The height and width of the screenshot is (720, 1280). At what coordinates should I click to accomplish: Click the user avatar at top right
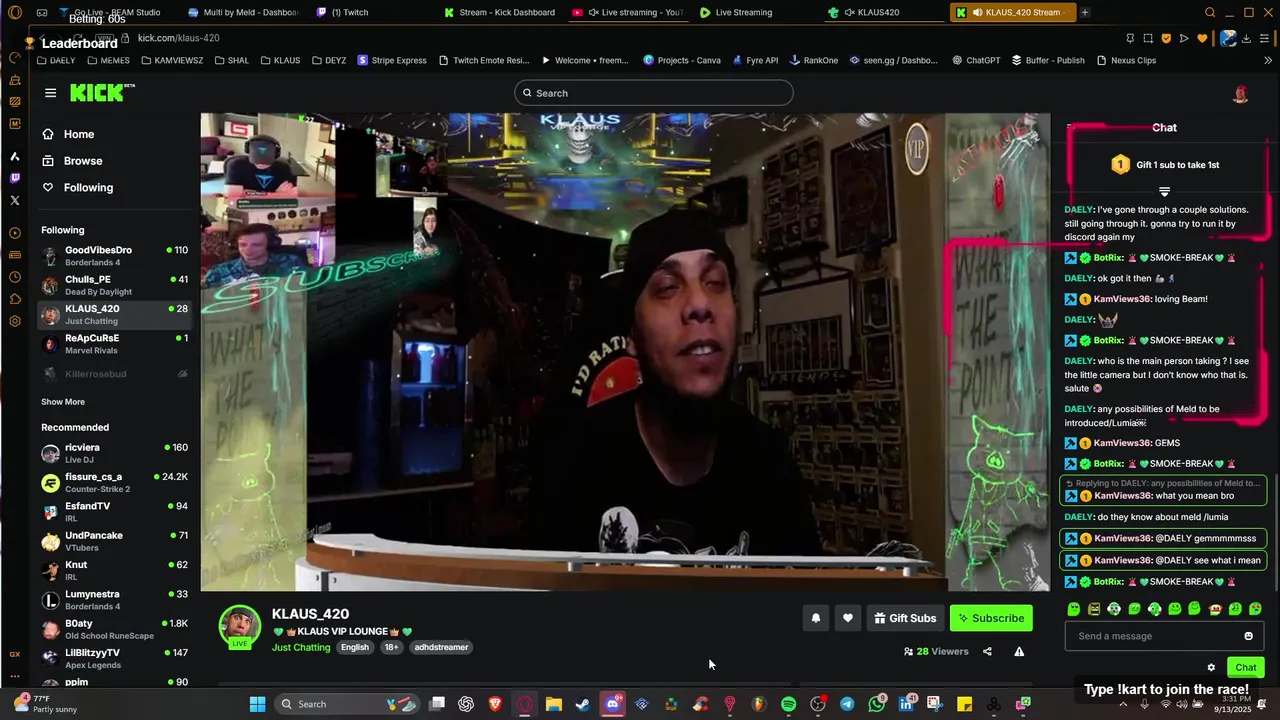[1241, 94]
